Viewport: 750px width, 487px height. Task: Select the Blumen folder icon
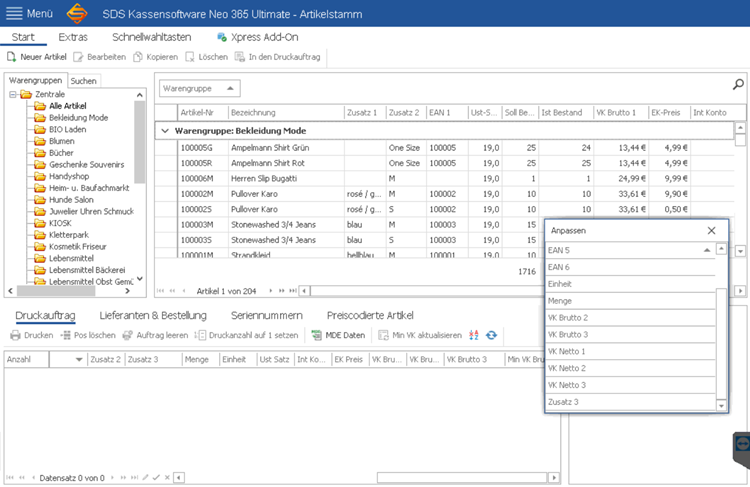click(x=40, y=141)
